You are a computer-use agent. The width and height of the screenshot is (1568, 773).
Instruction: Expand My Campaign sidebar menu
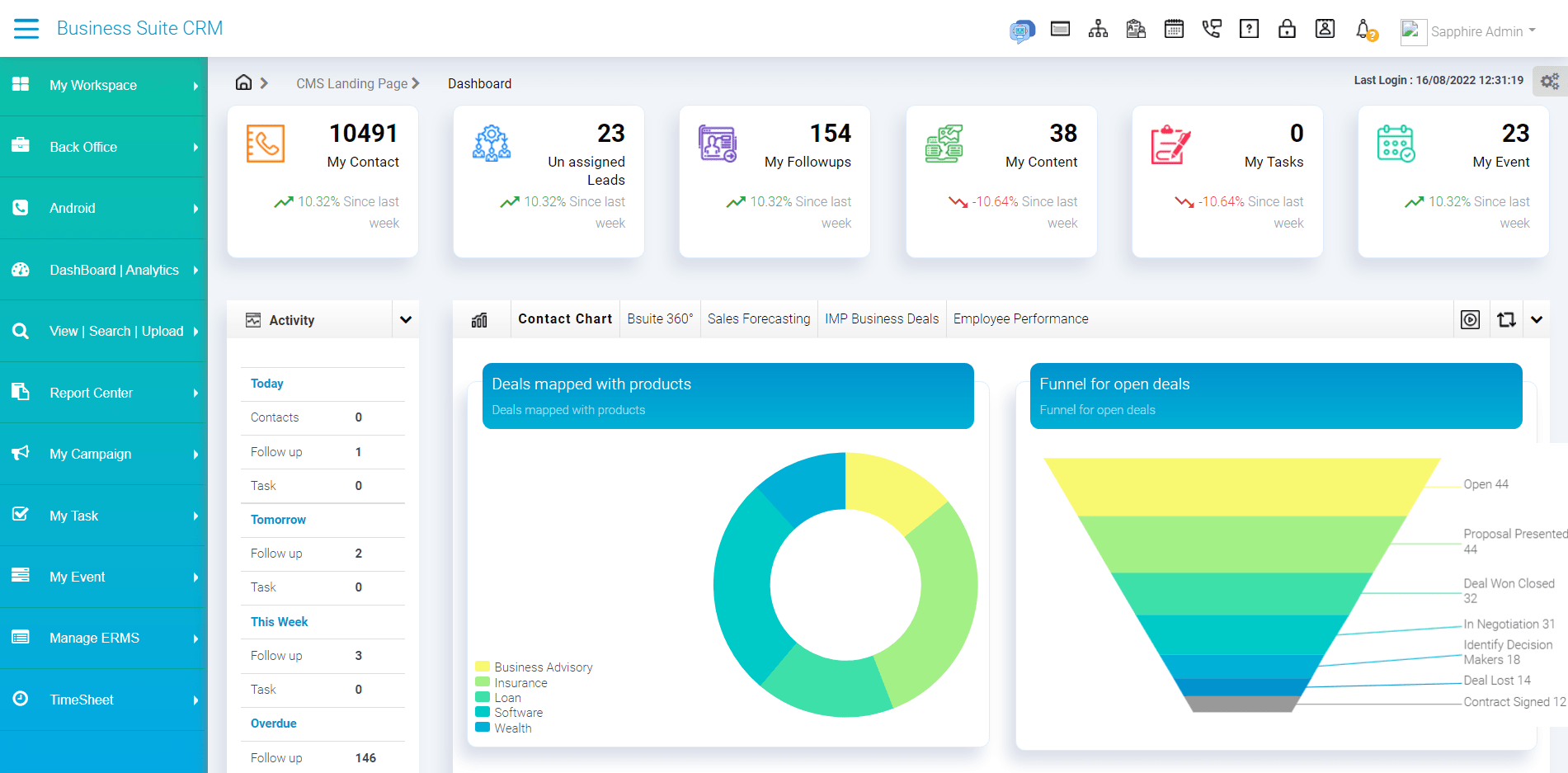pyautogui.click(x=104, y=454)
